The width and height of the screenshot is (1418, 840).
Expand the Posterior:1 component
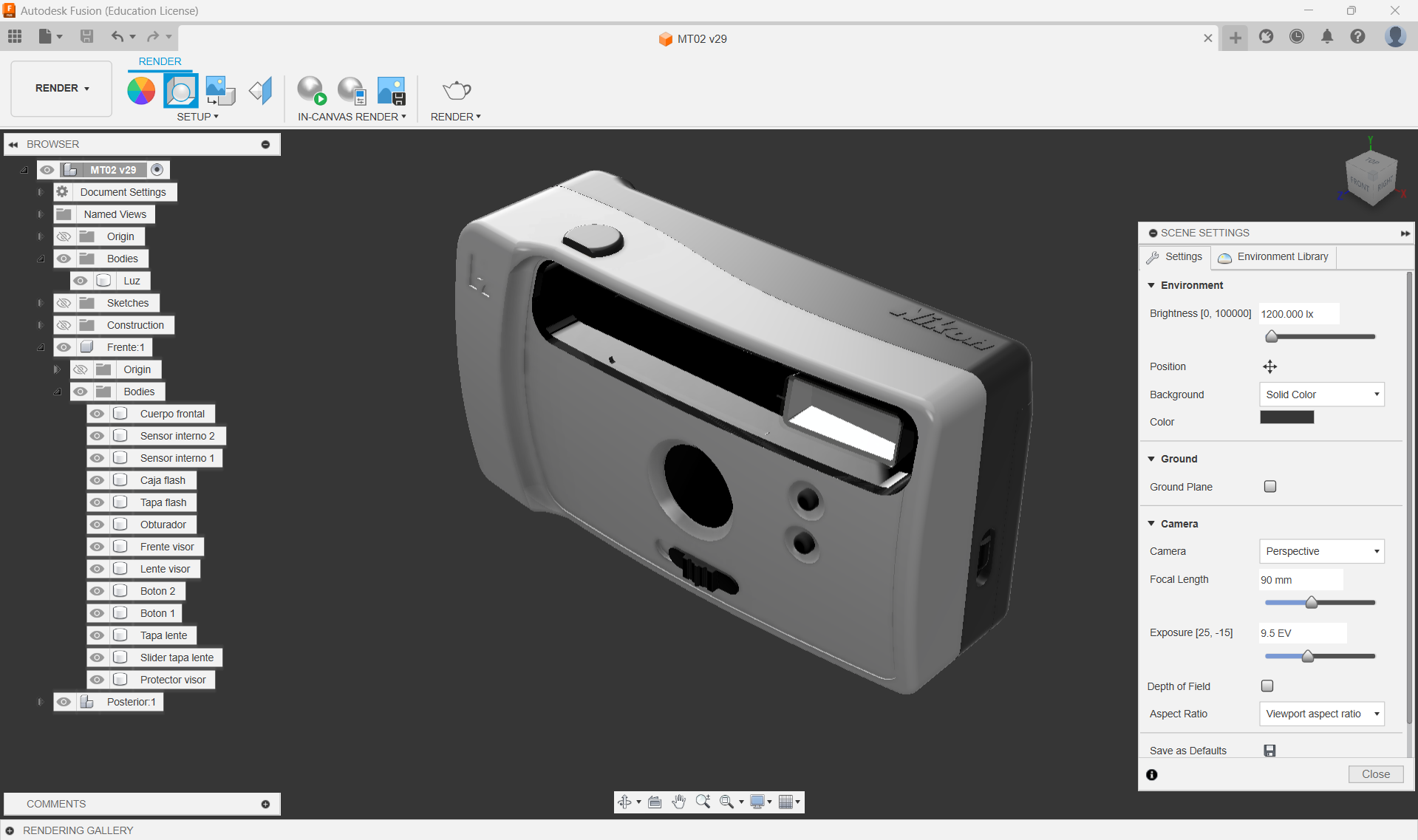coord(41,702)
